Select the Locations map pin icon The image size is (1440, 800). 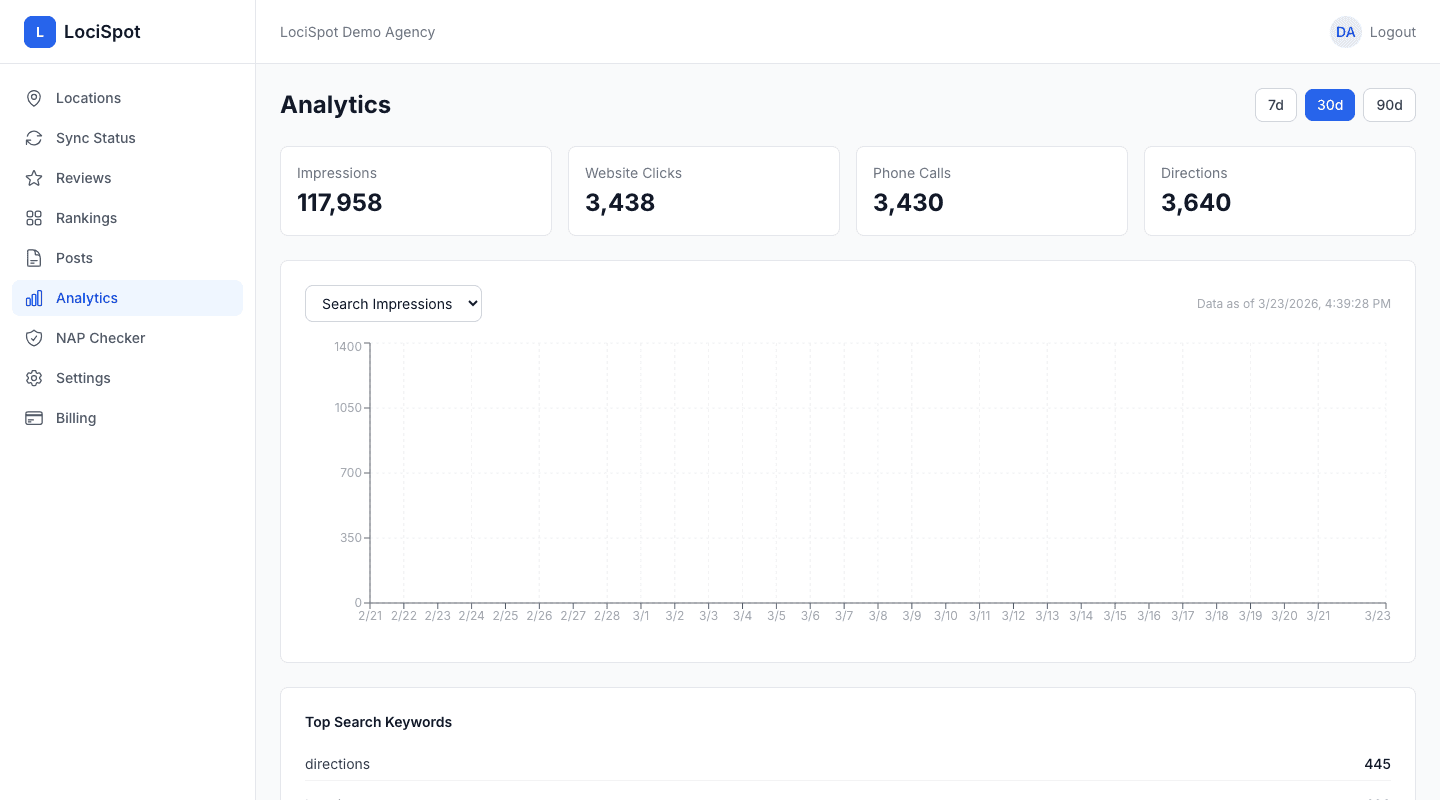coord(33,98)
